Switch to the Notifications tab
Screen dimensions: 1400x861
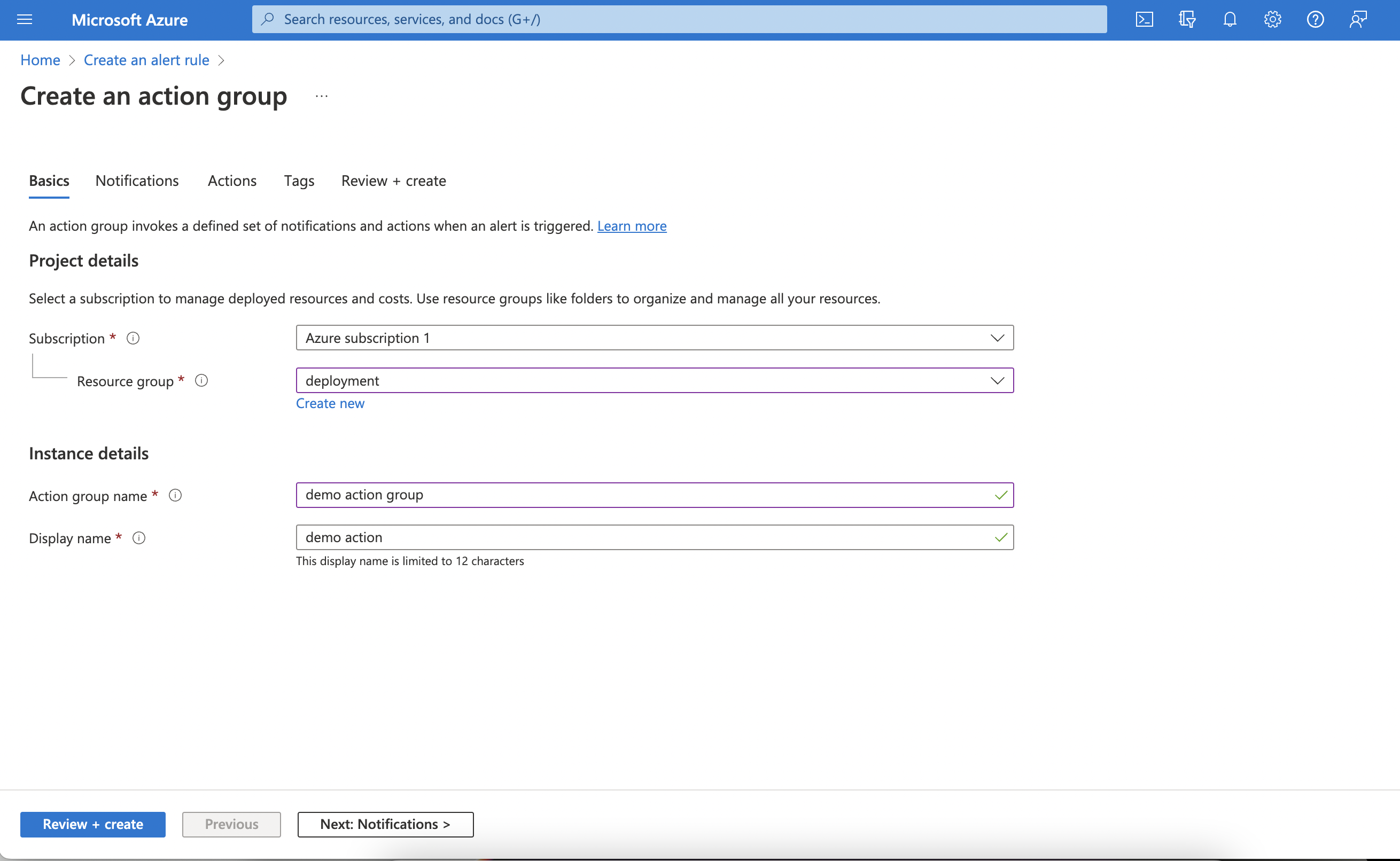[x=137, y=181]
